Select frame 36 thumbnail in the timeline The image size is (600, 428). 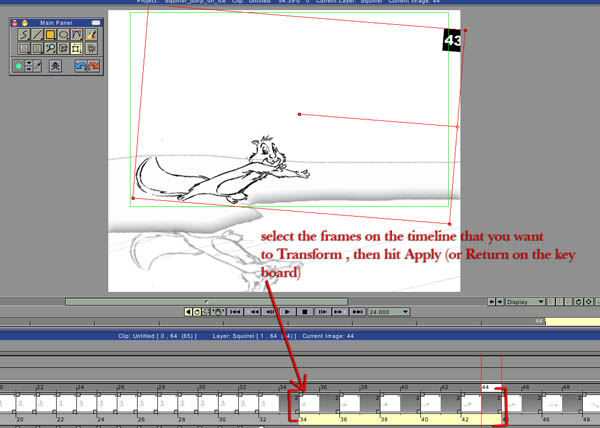click(x=349, y=404)
